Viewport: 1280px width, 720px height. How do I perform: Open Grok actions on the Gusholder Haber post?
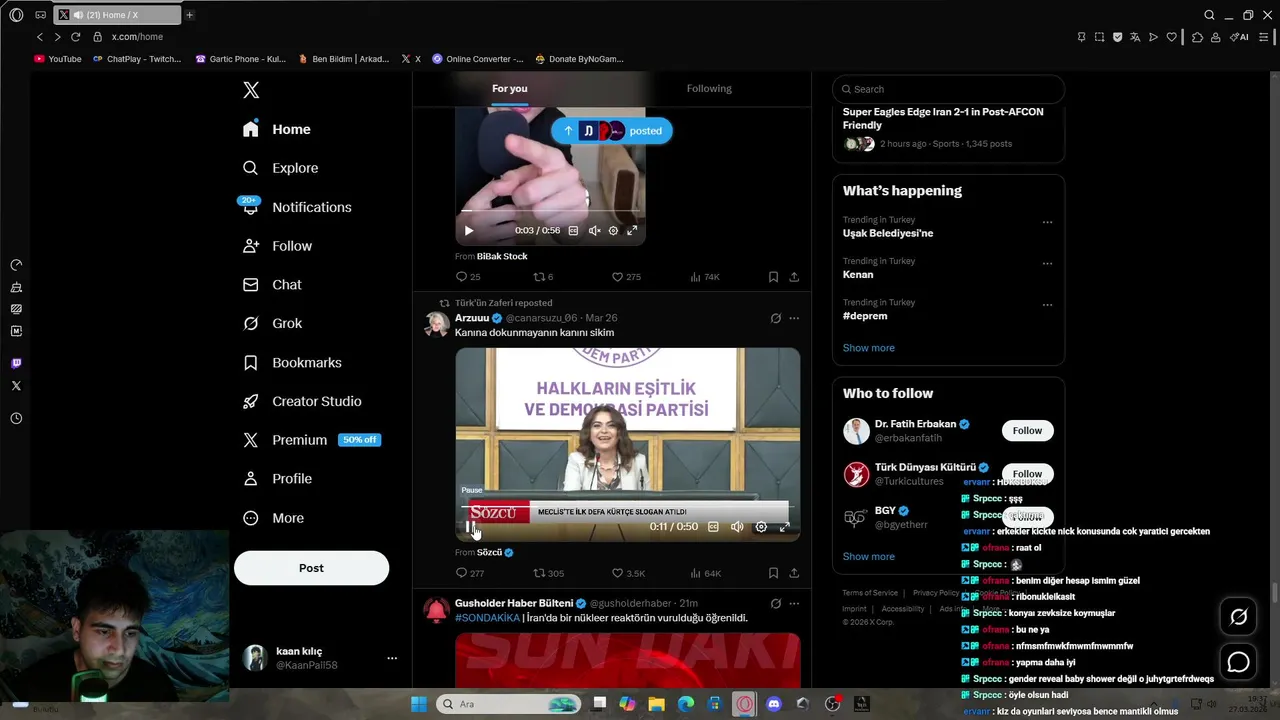point(775,603)
